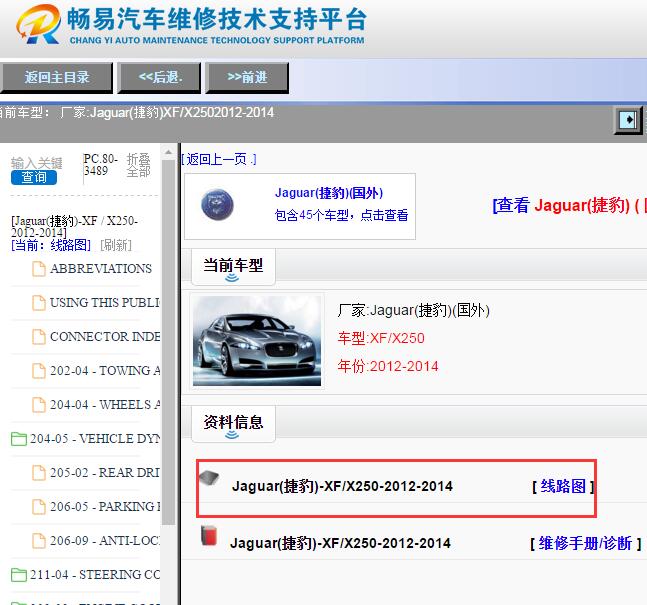Click the gray wiring diagram chip icon
Viewport: 647px width, 605px height.
tap(209, 478)
